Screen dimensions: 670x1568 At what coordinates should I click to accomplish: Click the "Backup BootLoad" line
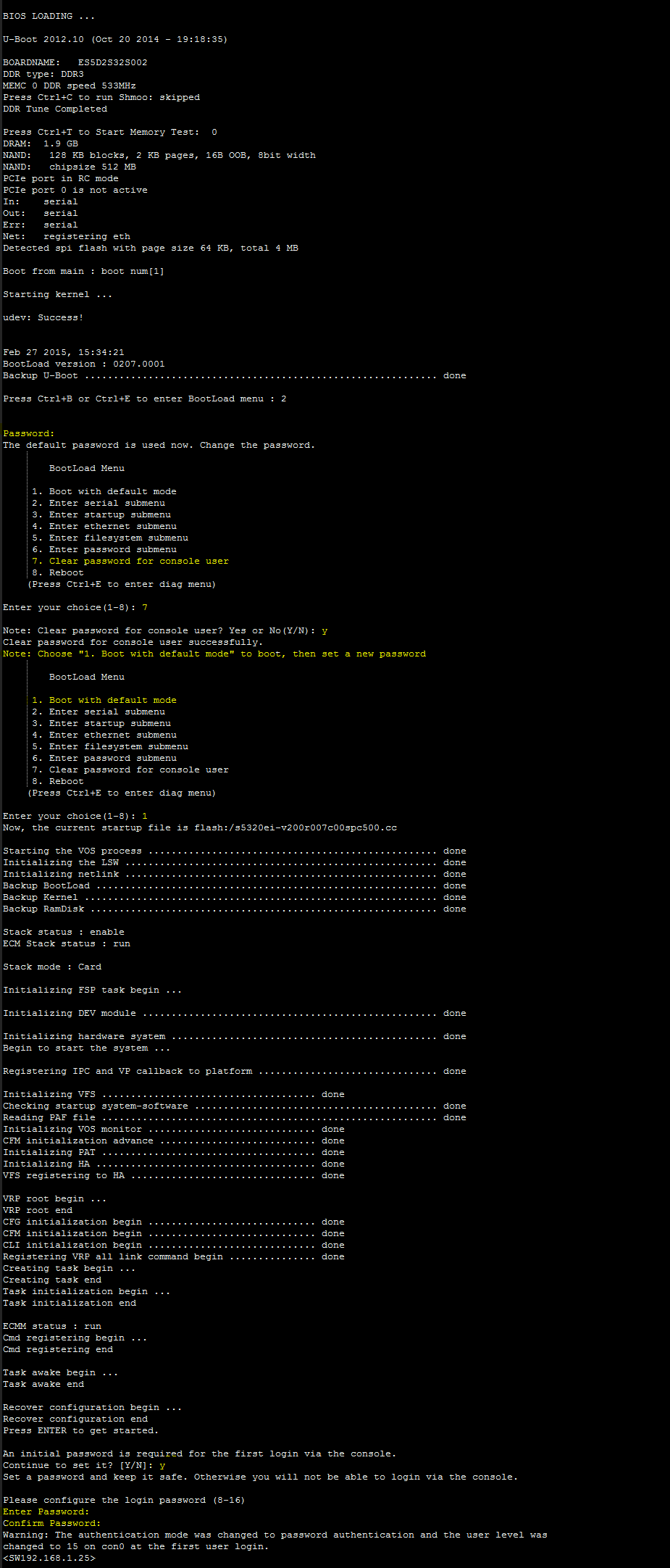[x=235, y=885]
